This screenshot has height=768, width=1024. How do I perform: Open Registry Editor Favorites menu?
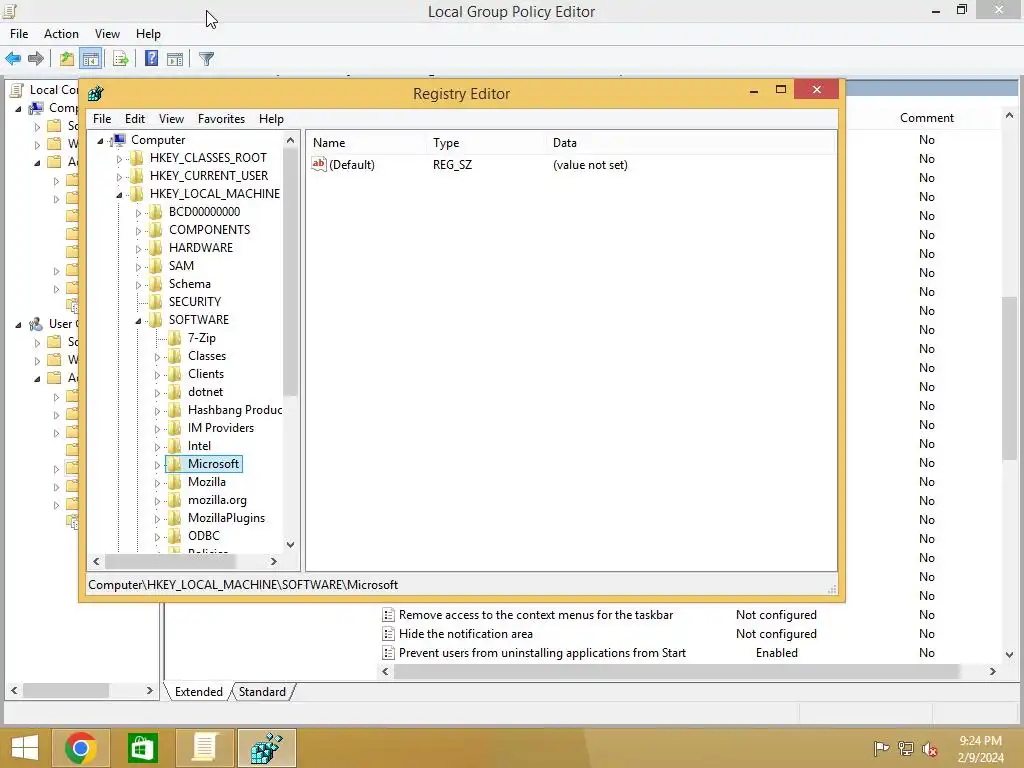tap(221, 119)
